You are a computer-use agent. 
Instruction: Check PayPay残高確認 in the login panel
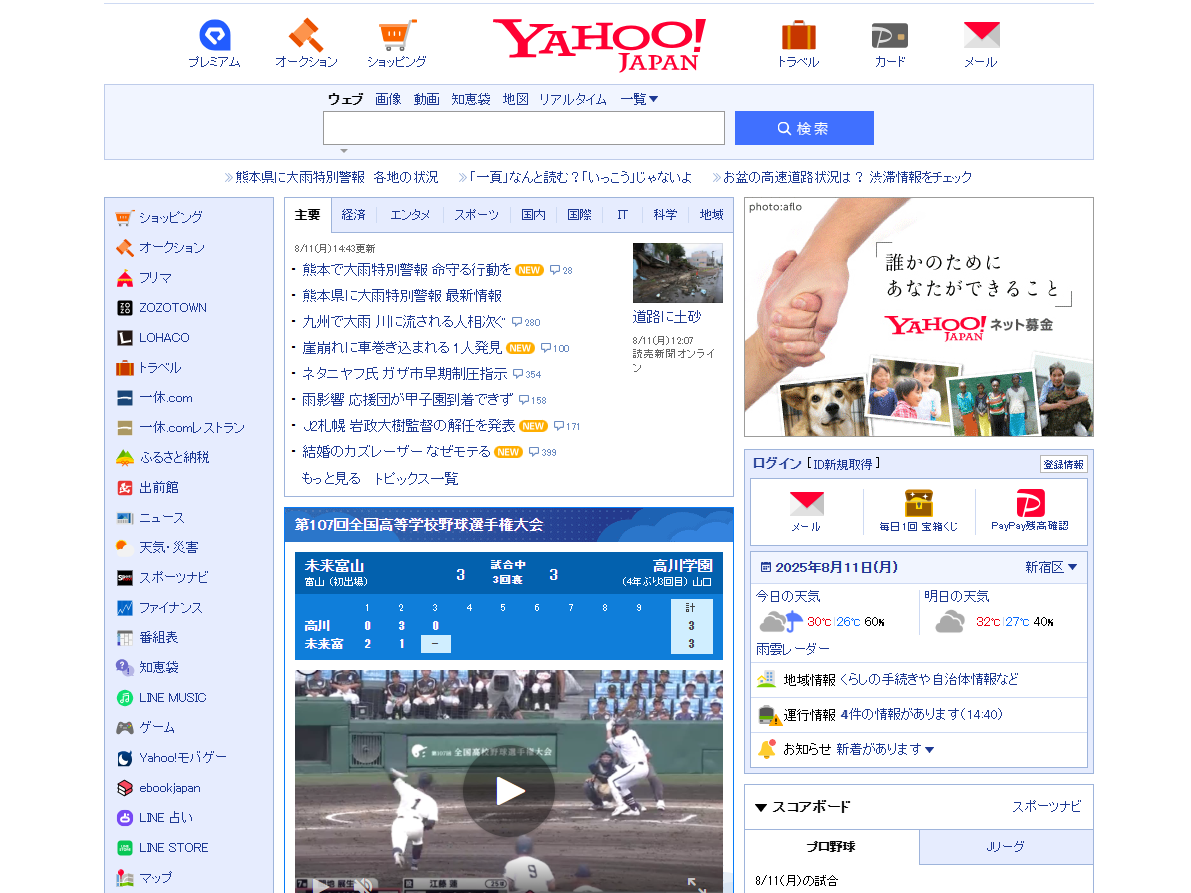tap(1032, 510)
